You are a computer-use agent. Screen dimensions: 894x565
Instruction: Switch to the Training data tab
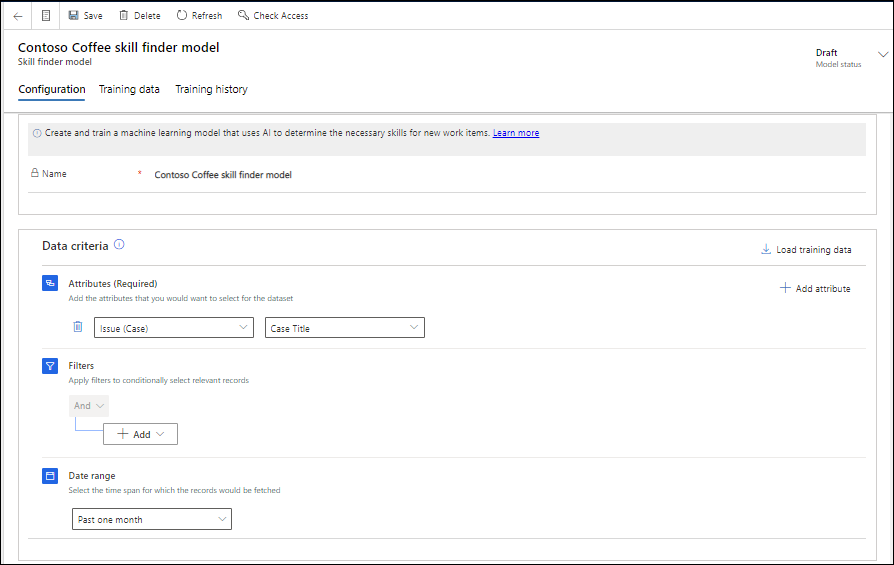[x=129, y=90]
